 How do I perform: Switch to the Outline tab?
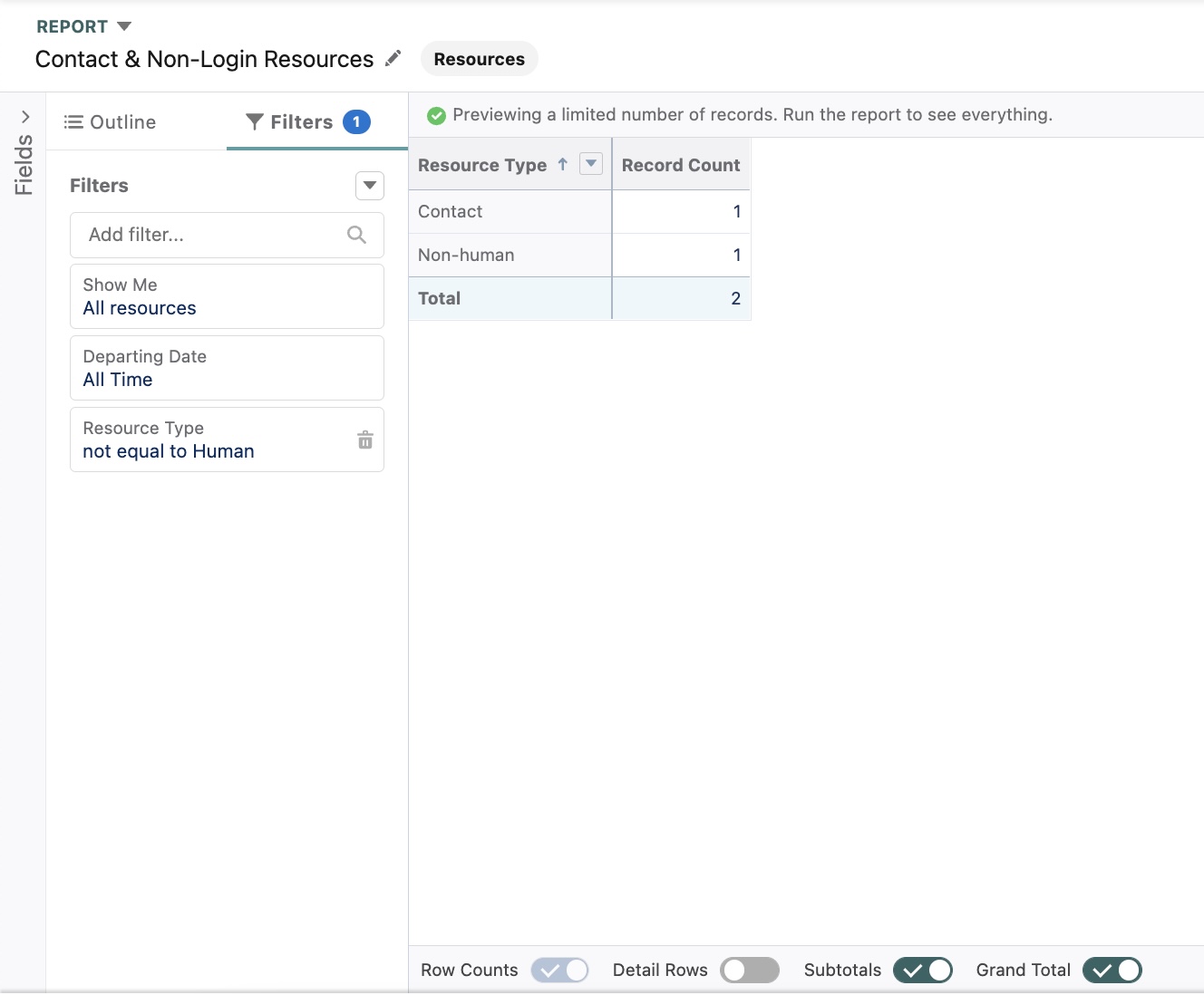(110, 122)
